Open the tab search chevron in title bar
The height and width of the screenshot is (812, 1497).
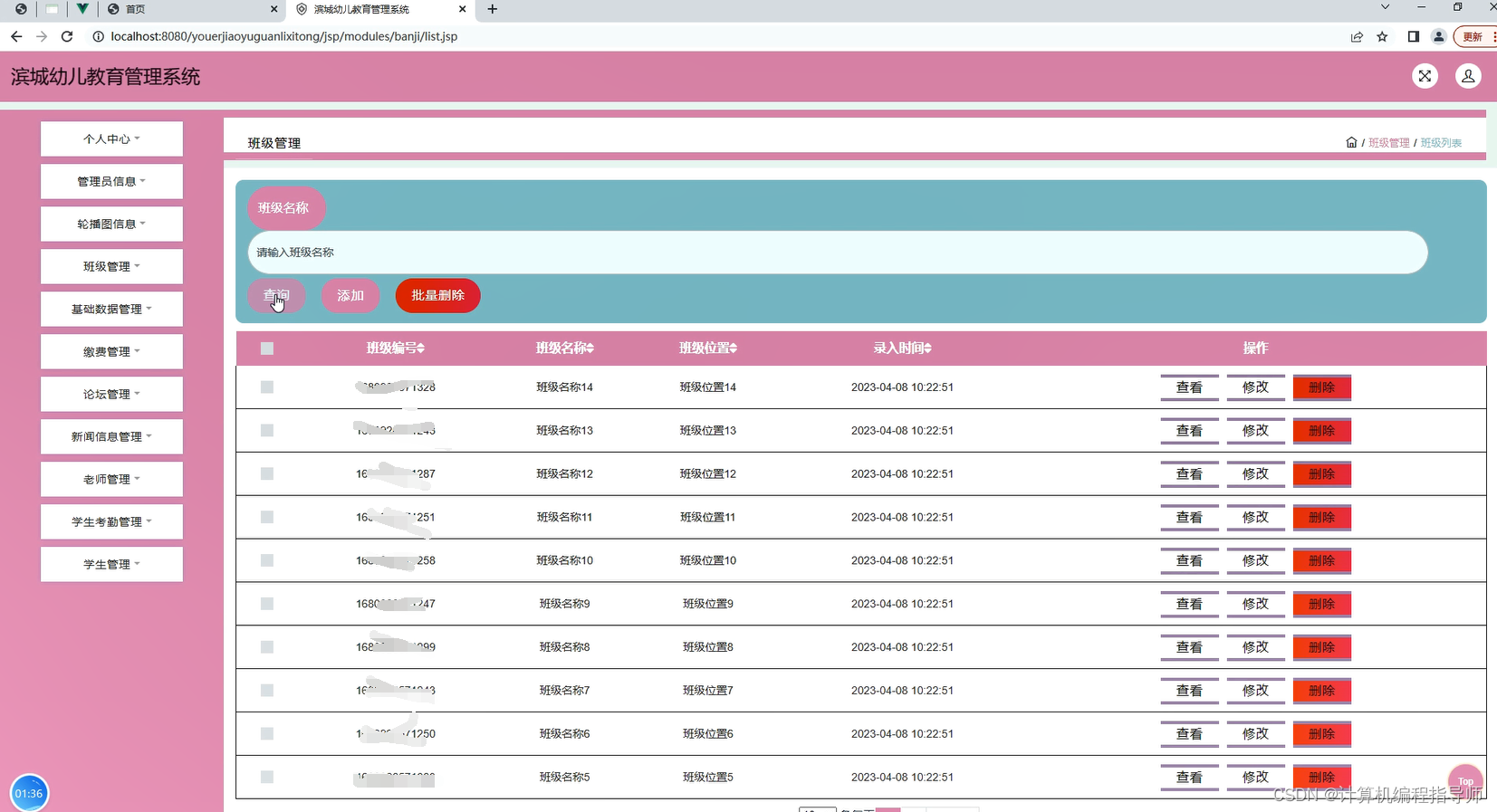1385,7
